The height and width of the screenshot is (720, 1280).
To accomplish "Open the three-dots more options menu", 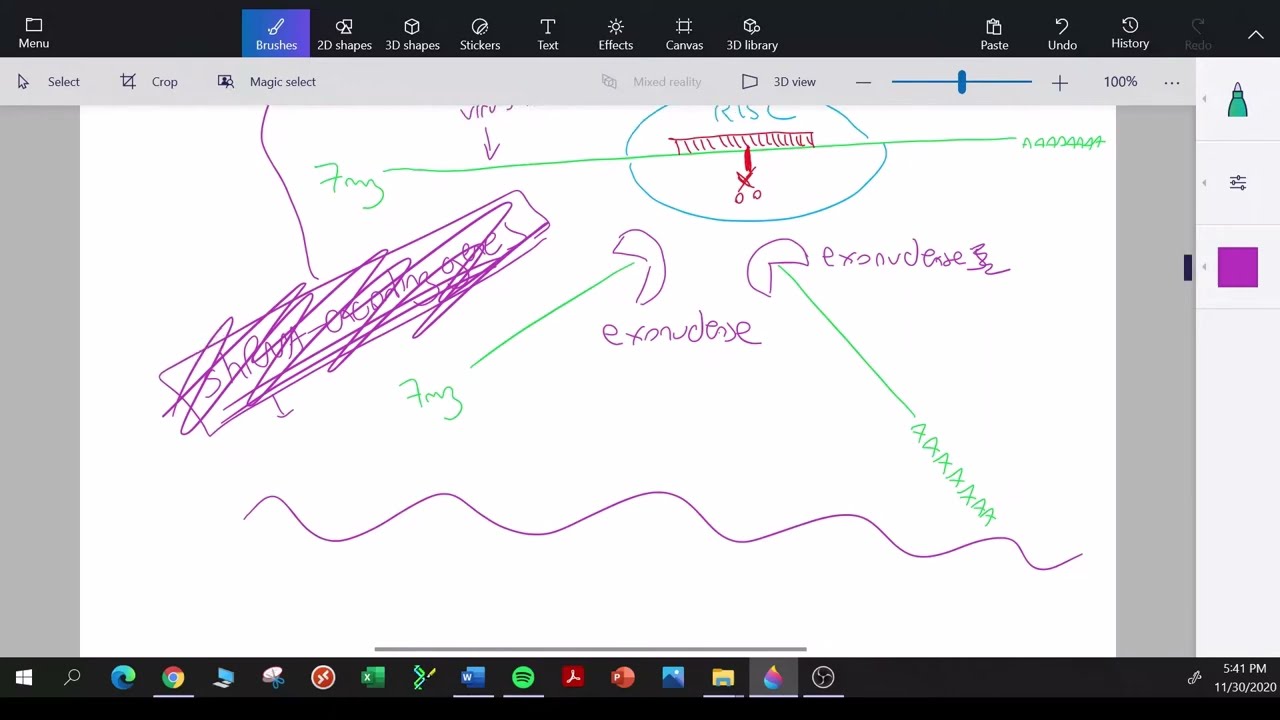I will click(x=1172, y=82).
